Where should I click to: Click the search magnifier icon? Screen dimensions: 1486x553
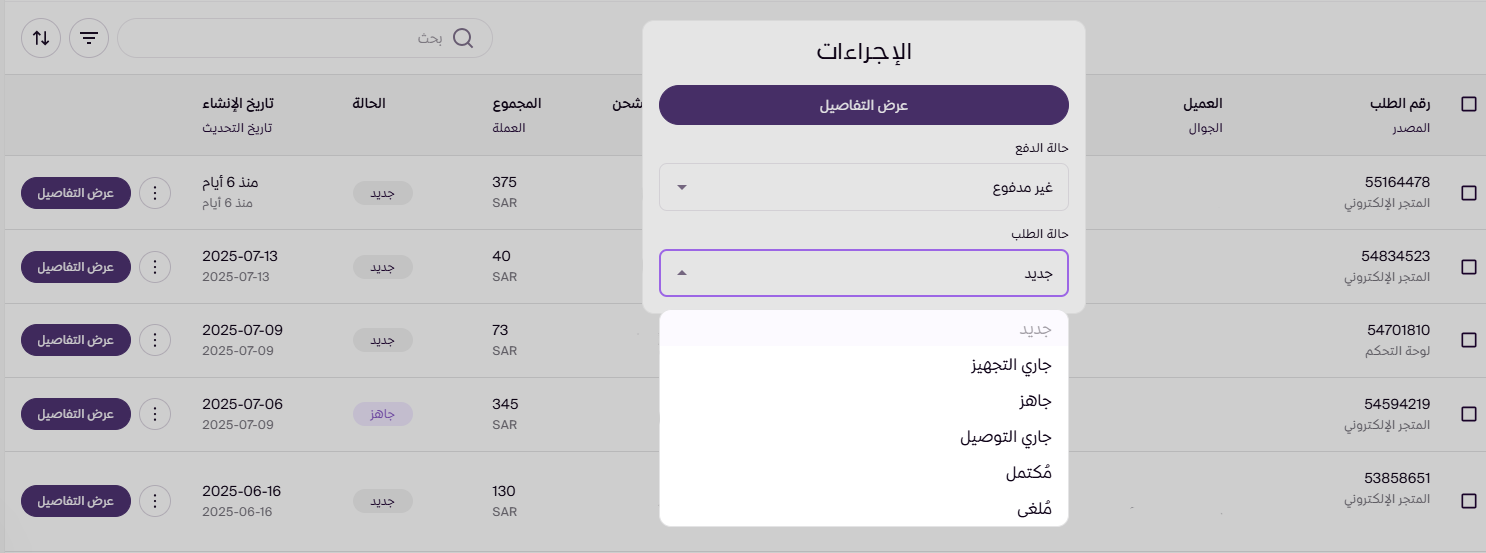463,38
